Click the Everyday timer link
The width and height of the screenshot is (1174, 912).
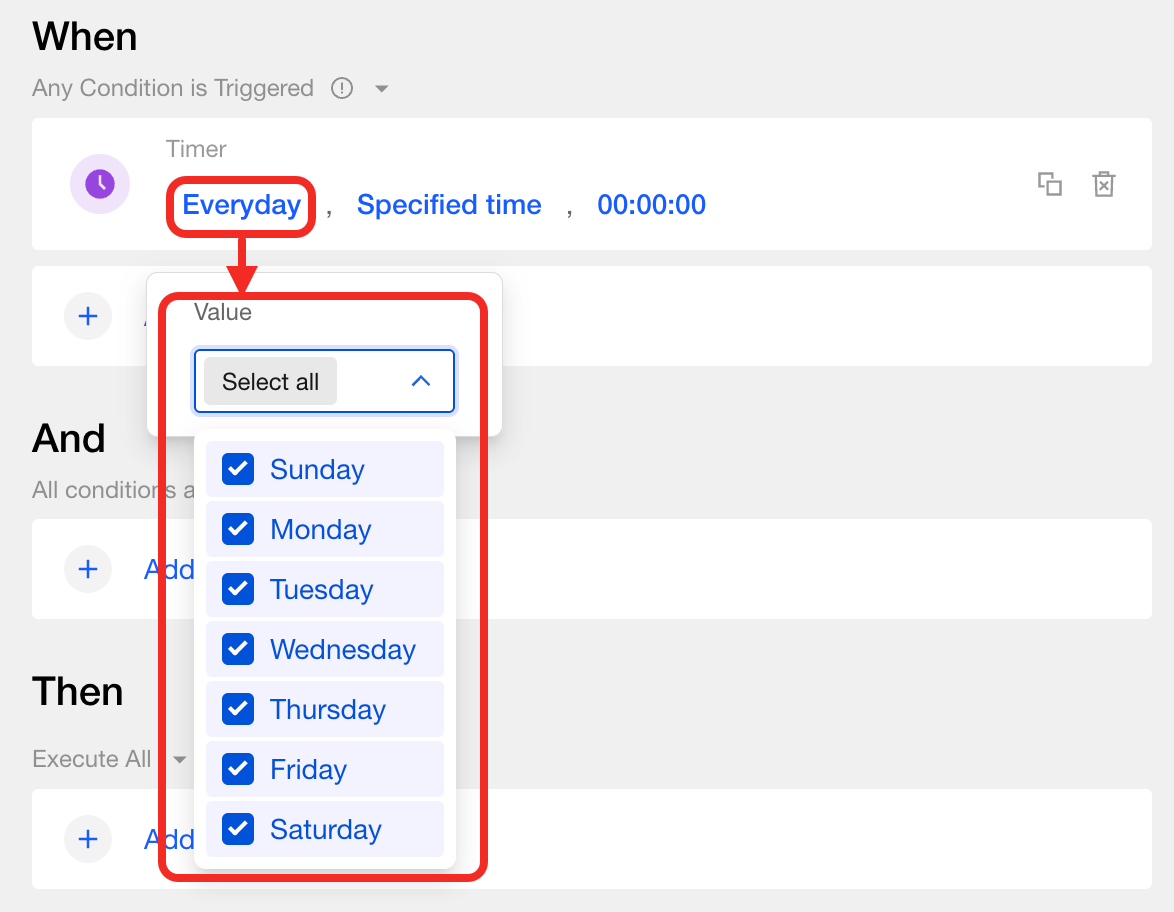click(241, 205)
